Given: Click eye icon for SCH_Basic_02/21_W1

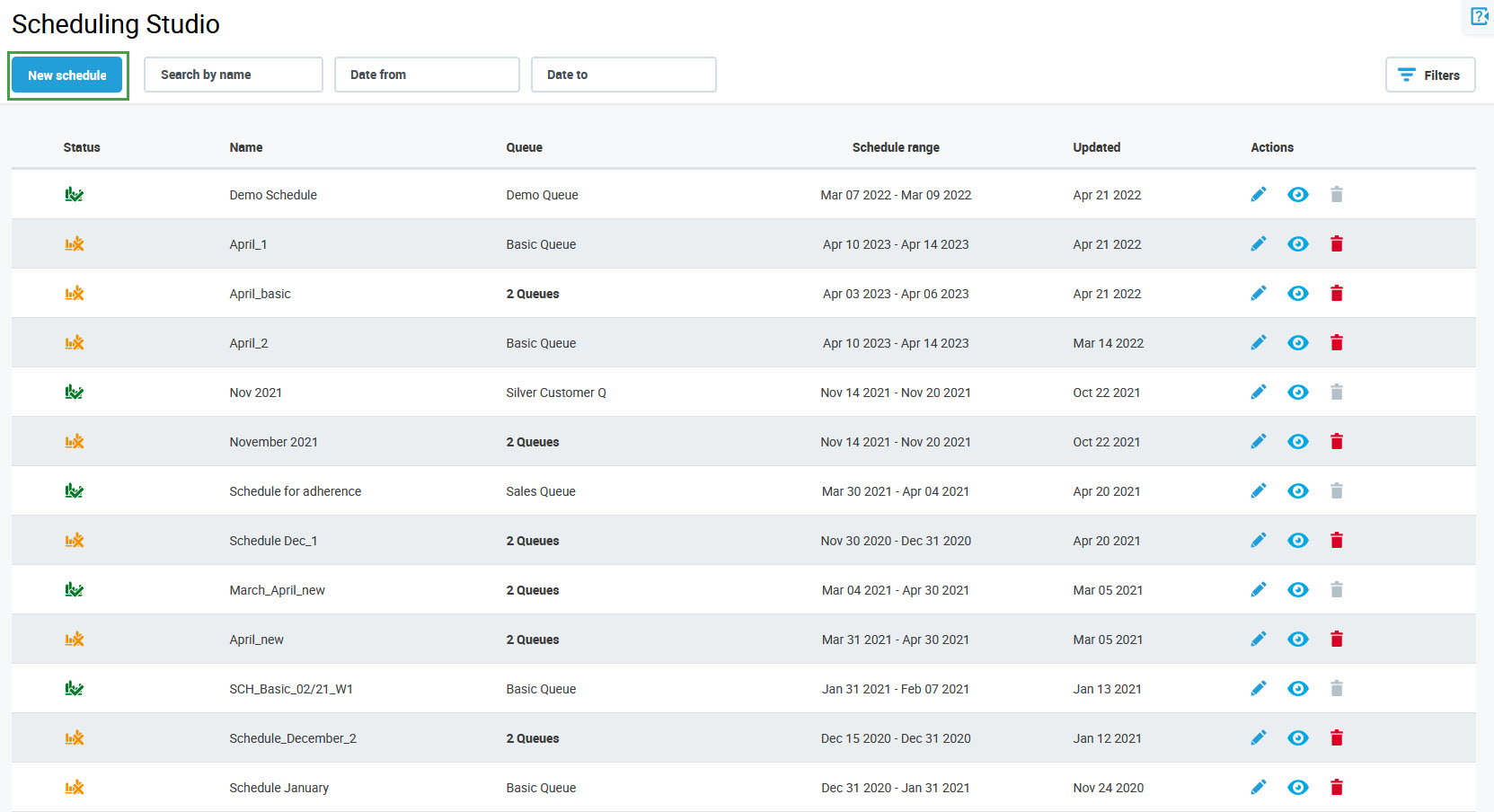Looking at the screenshot, I should click(x=1297, y=689).
